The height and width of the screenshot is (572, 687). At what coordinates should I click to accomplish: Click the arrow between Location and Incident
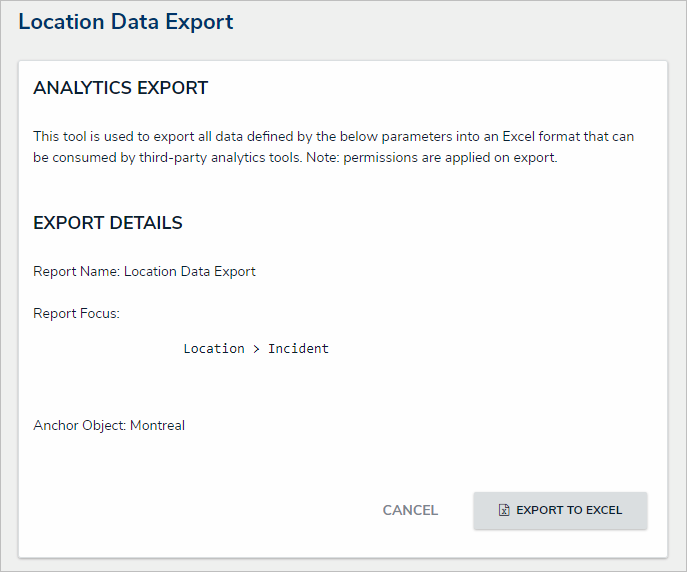click(256, 349)
